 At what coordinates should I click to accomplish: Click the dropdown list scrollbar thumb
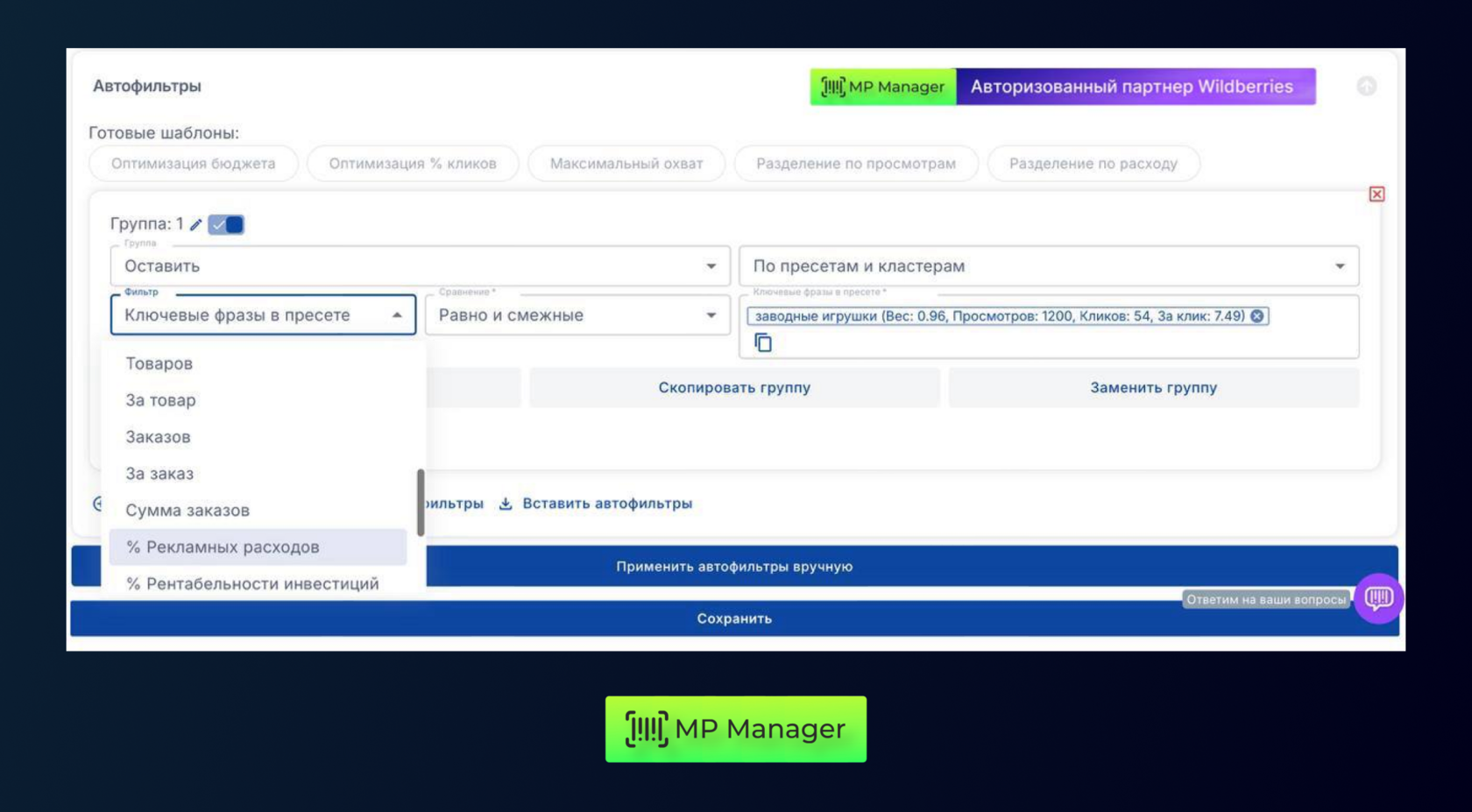[x=421, y=502]
